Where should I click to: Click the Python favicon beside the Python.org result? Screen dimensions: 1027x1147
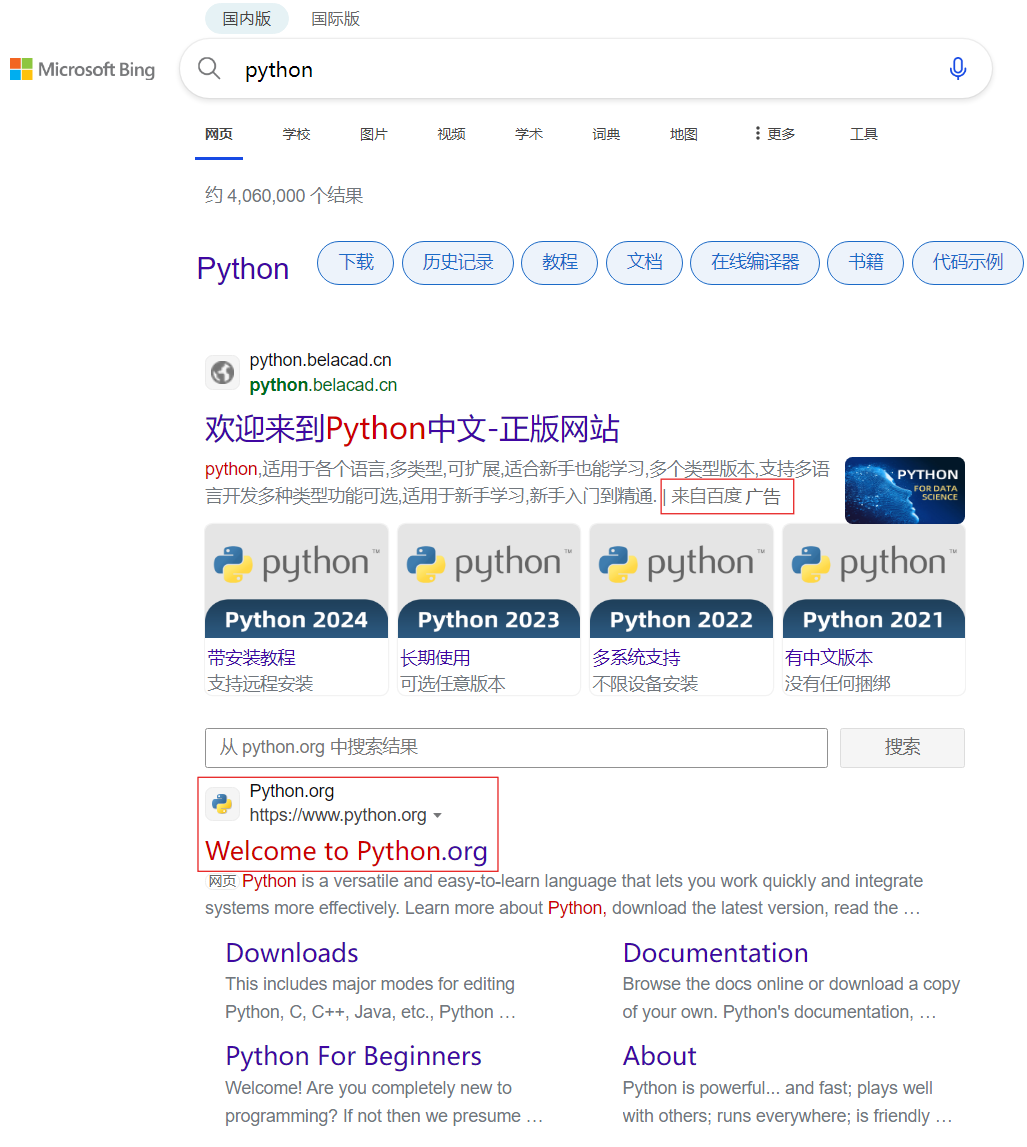click(x=220, y=802)
